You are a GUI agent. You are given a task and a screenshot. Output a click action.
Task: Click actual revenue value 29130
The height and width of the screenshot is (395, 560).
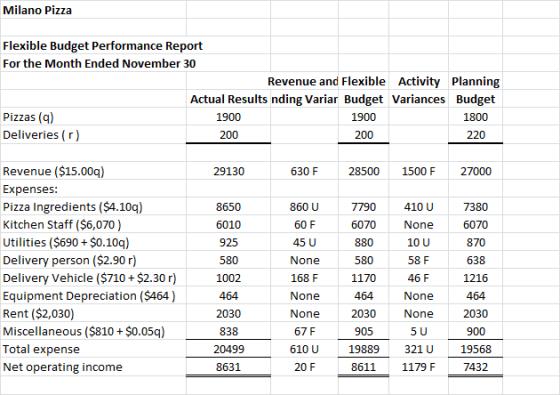(229, 171)
